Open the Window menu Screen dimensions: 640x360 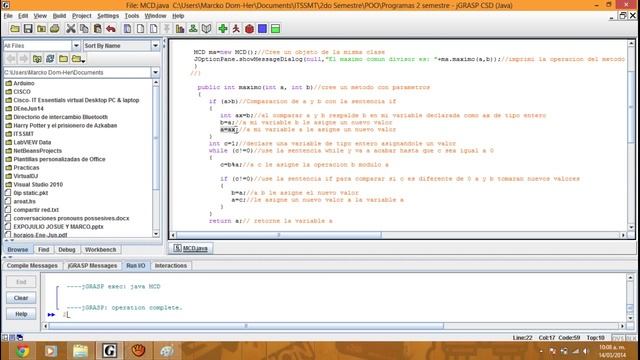(x=156, y=16)
